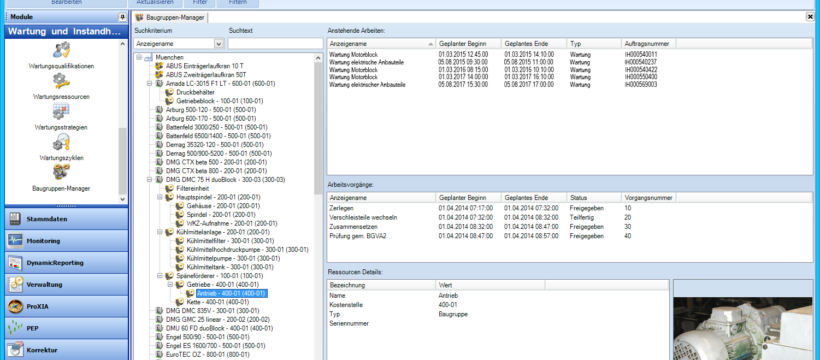This screenshot has height=360, width=820.
Task: Collapse the Späneförderer tree node
Action: pyautogui.click(x=160, y=276)
